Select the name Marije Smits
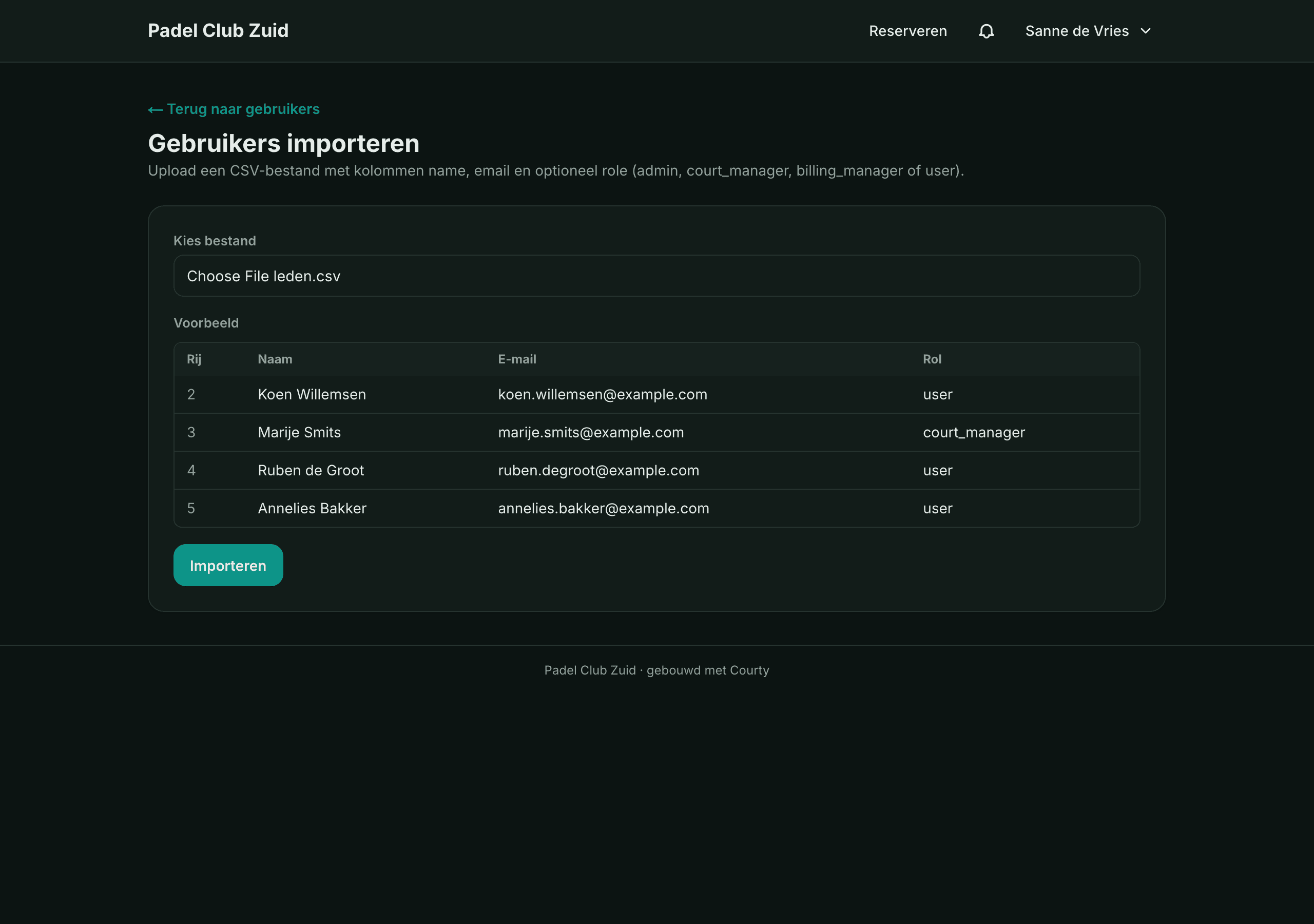This screenshot has height=924, width=1314. coord(299,432)
